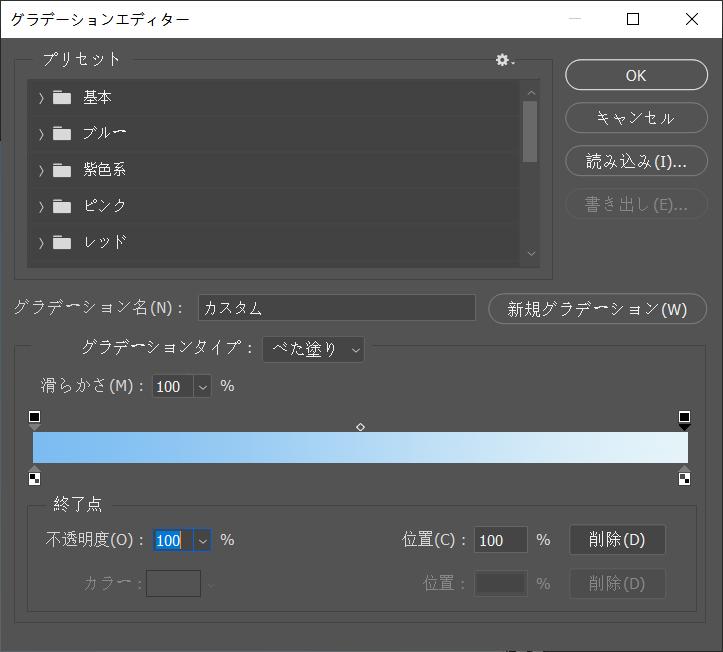Open the 滑らかさ percentage dropdown arrow
The width and height of the screenshot is (723, 652).
(x=202, y=387)
